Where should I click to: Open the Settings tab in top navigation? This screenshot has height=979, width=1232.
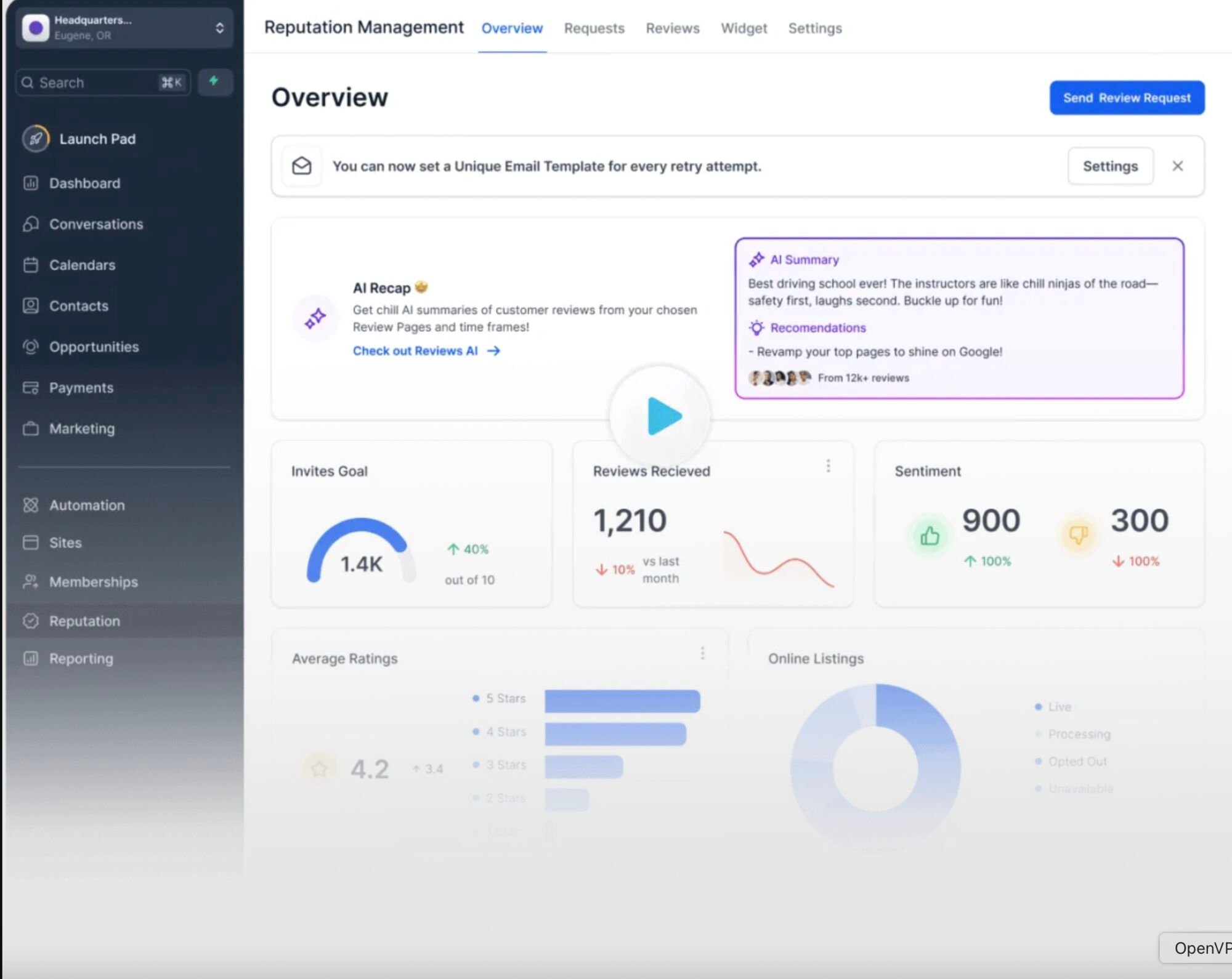[x=814, y=28]
